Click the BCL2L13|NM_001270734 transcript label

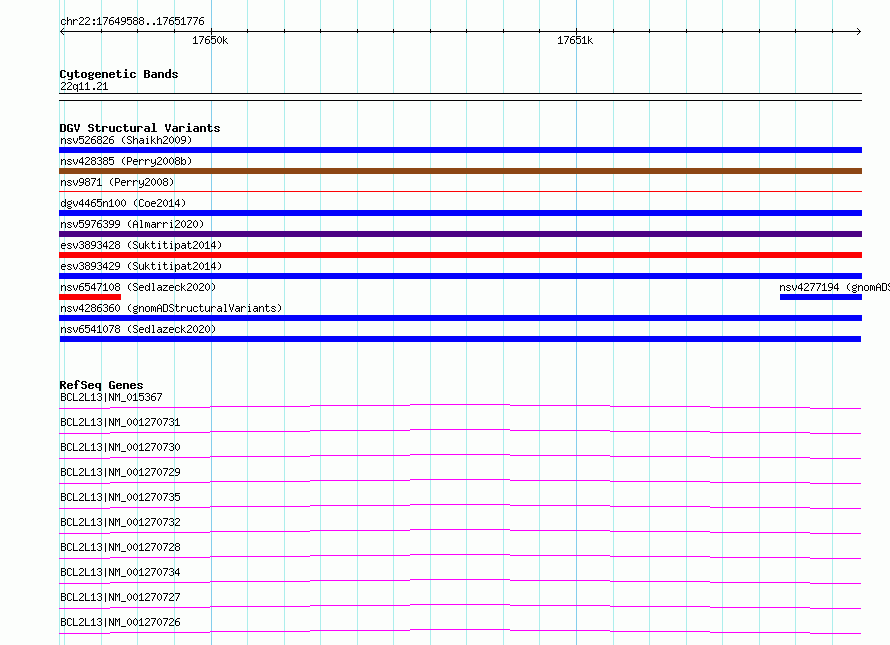click(120, 572)
